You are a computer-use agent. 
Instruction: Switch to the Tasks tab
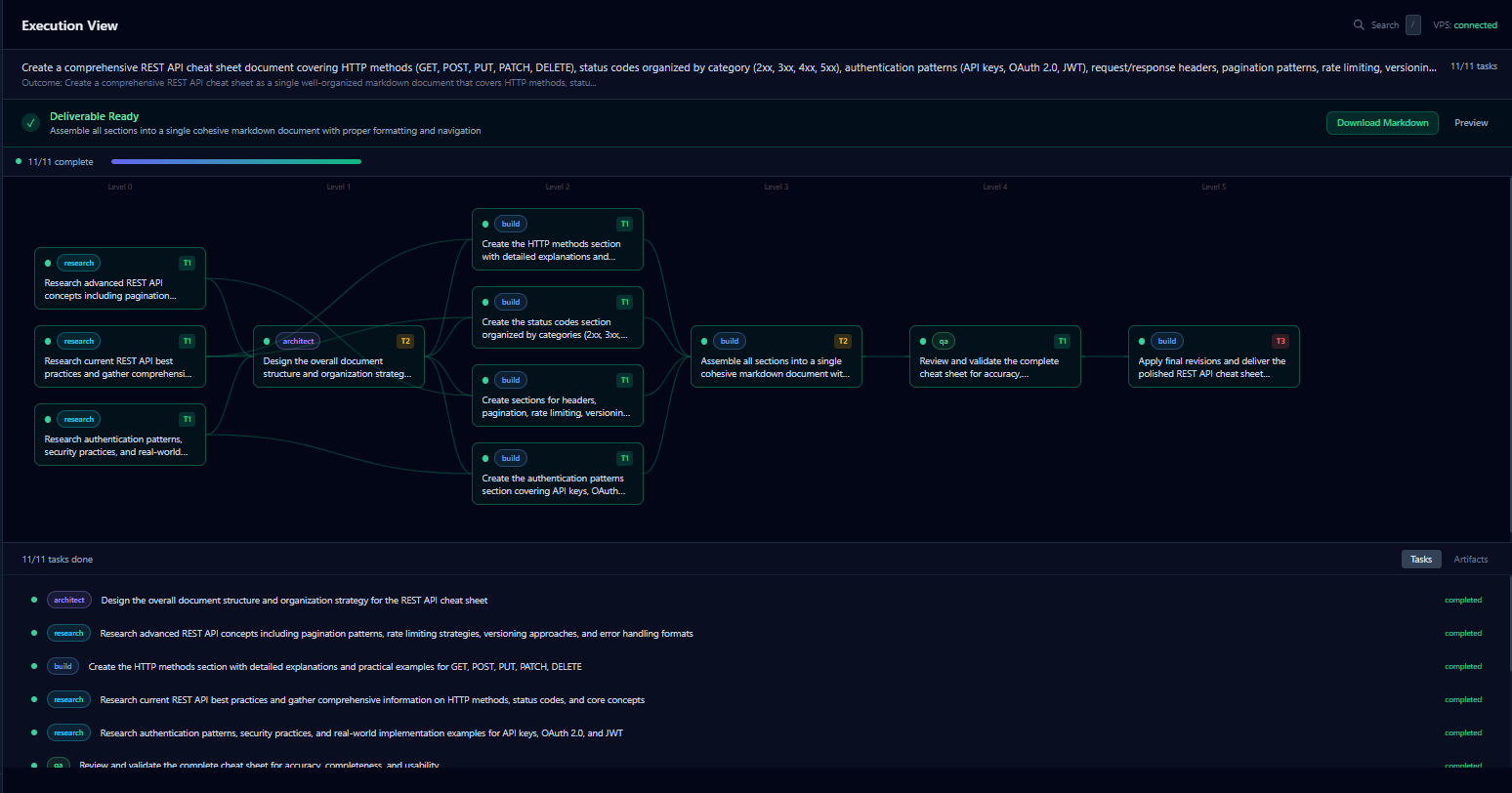(x=1421, y=560)
